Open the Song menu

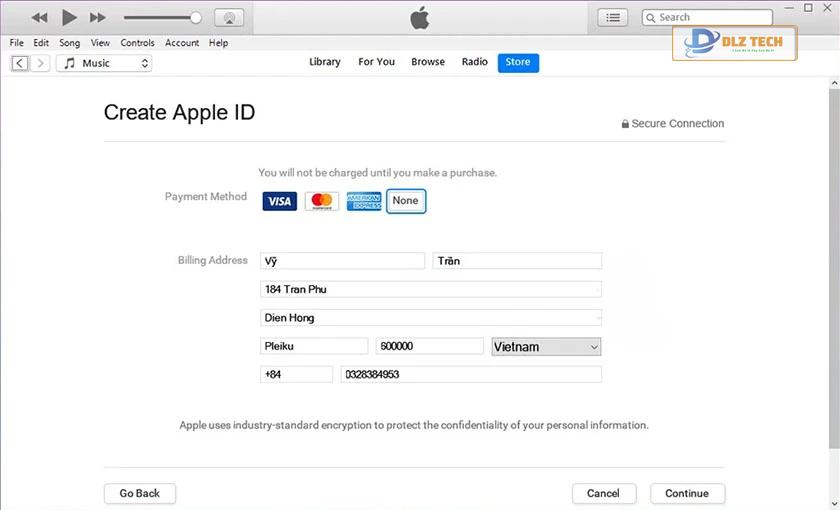pos(69,43)
